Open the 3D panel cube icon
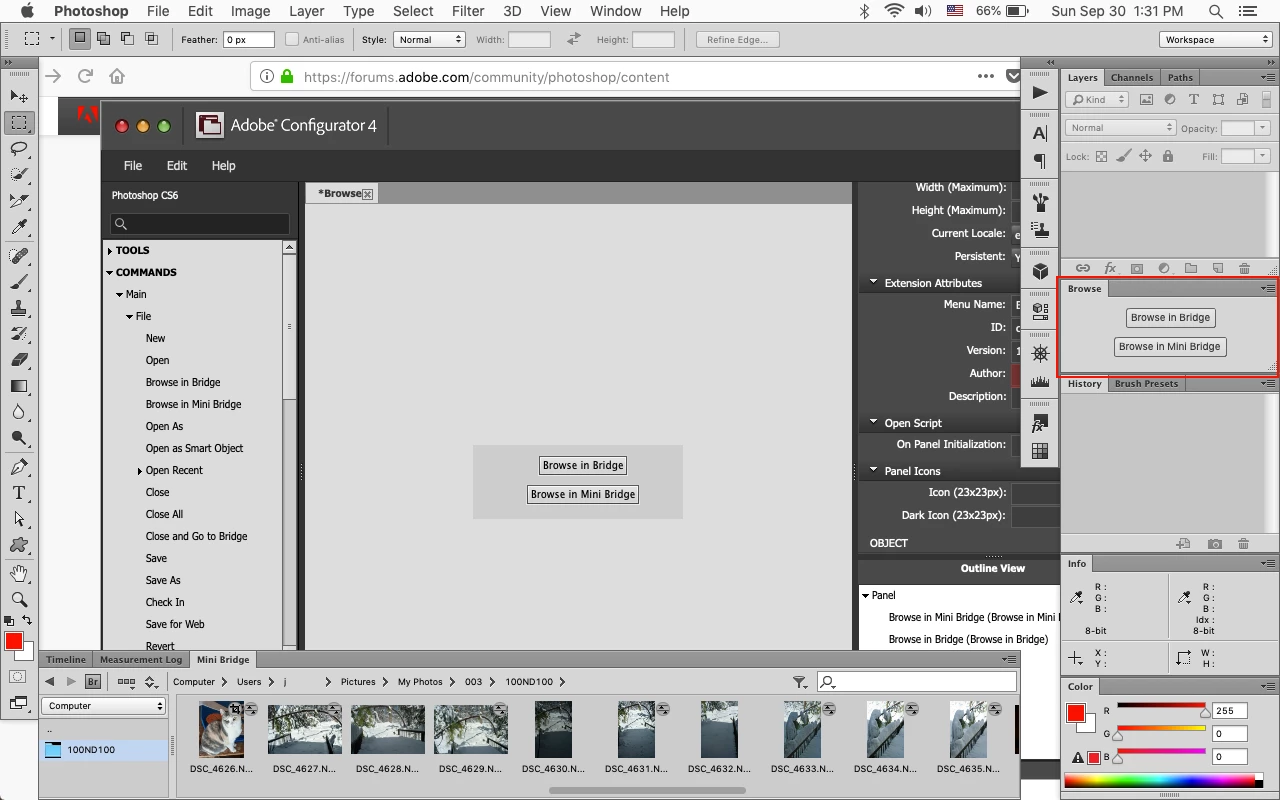Viewport: 1280px width, 800px height. (1040, 271)
